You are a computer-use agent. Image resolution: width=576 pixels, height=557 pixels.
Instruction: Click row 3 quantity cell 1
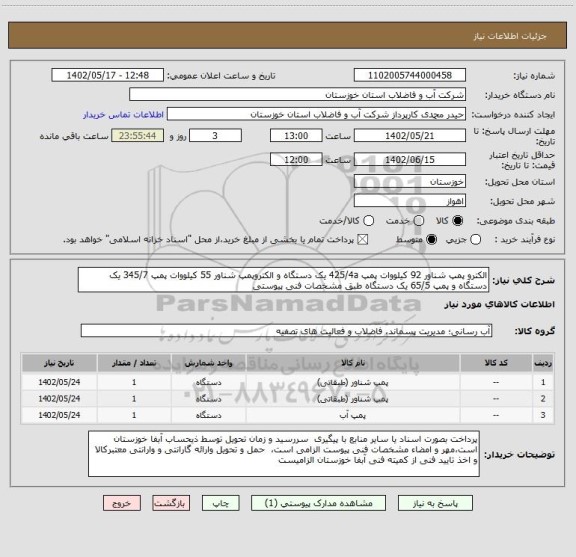pyautogui.click(x=134, y=415)
